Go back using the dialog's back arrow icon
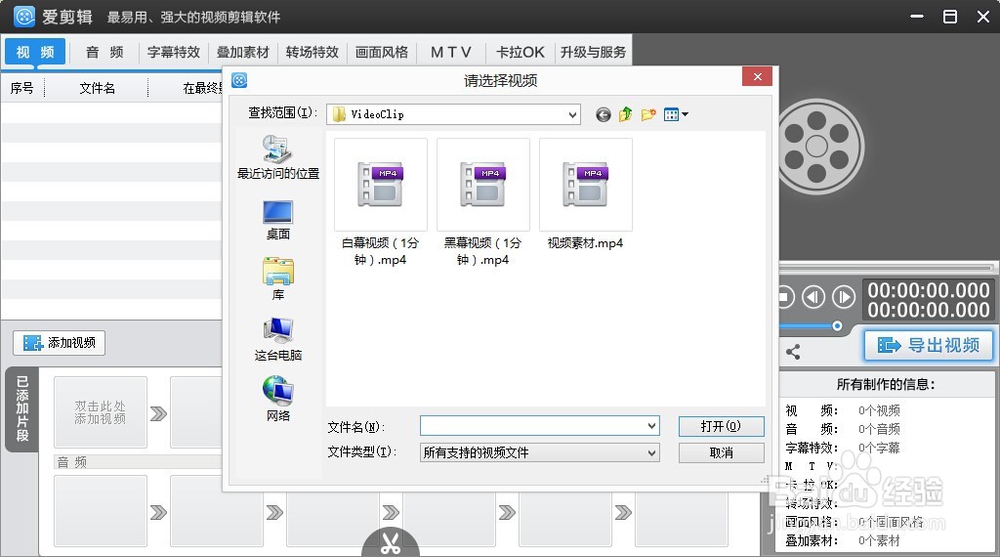 click(x=603, y=115)
